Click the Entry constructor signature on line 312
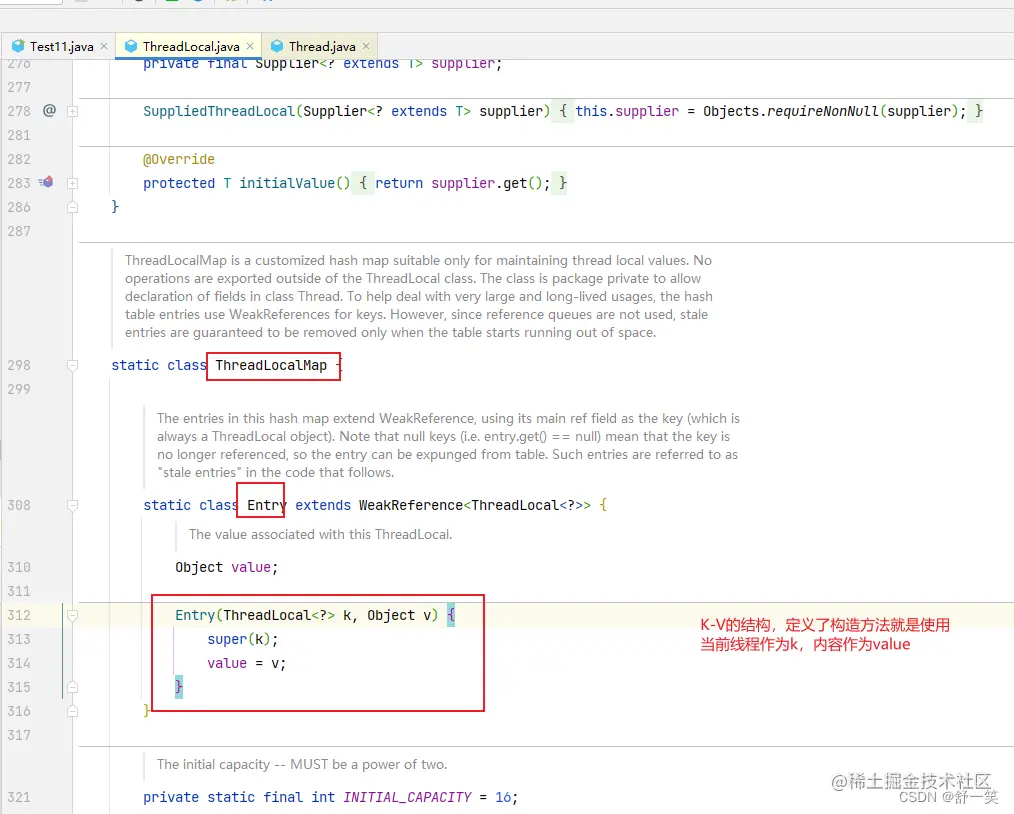1014x814 pixels. click(x=307, y=615)
